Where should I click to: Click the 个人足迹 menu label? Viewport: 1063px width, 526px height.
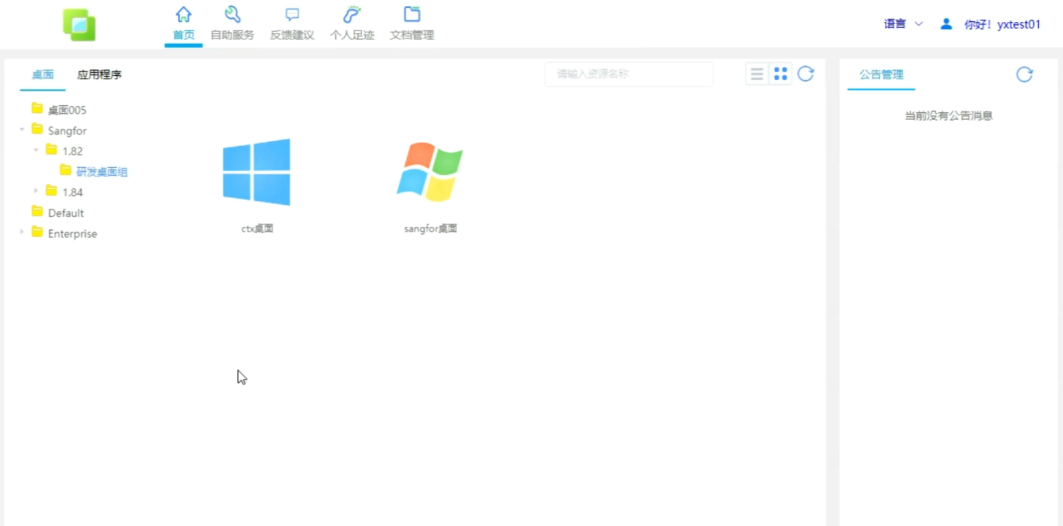click(352, 35)
